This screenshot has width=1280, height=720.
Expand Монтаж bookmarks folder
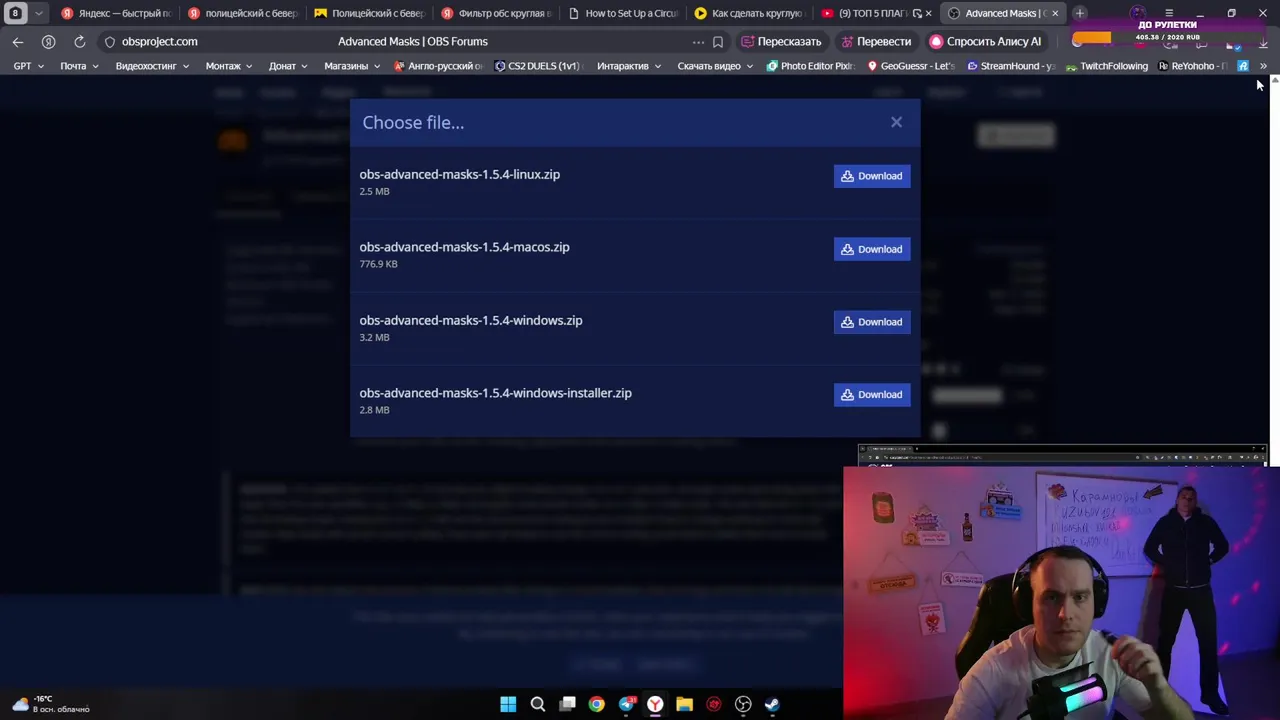(229, 66)
